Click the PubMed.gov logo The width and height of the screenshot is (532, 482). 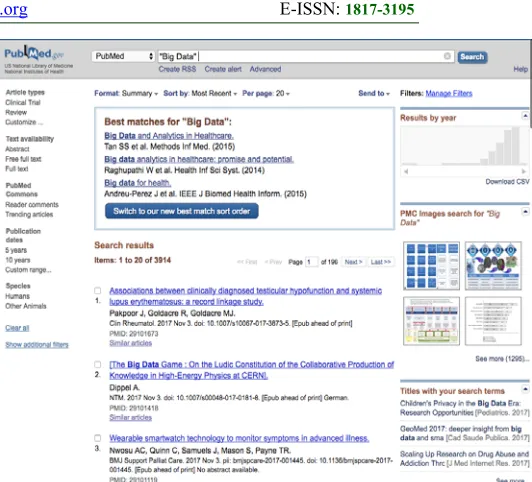pos(34,54)
